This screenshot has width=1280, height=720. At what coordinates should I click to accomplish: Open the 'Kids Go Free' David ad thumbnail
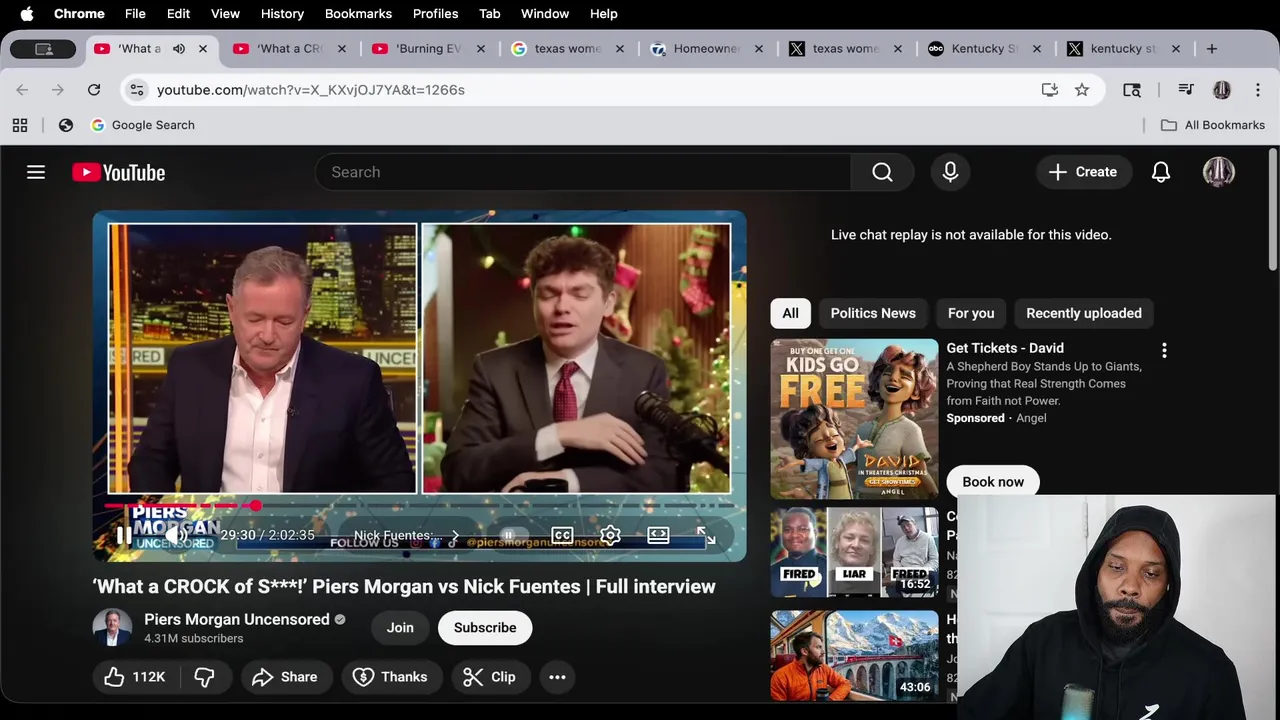(x=854, y=419)
